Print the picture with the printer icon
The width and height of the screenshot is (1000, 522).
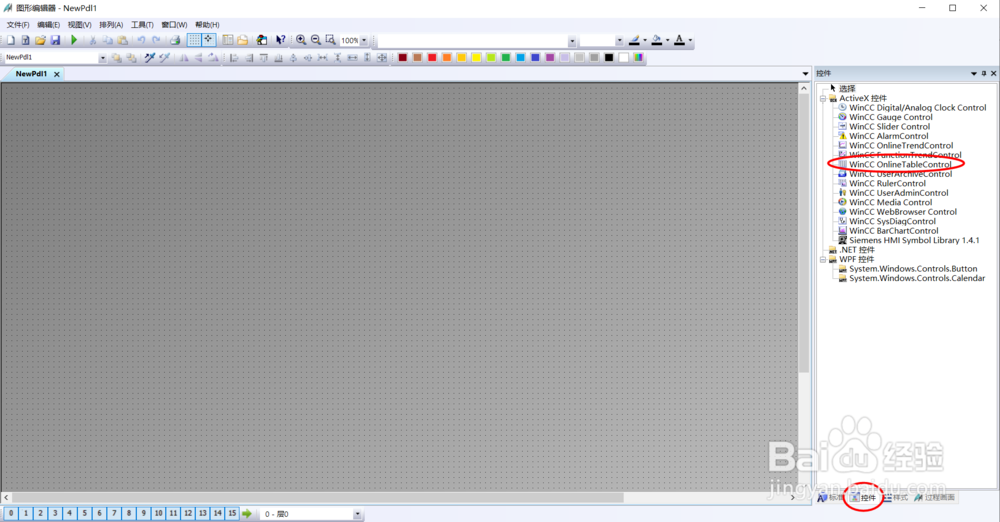point(175,40)
